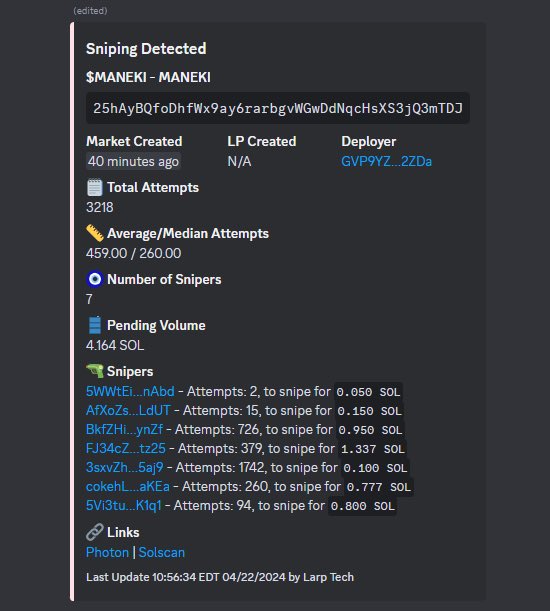The height and width of the screenshot is (611, 550).
Task: Open sniper wallet AfXoZs...LdUT
Action: pos(128,410)
